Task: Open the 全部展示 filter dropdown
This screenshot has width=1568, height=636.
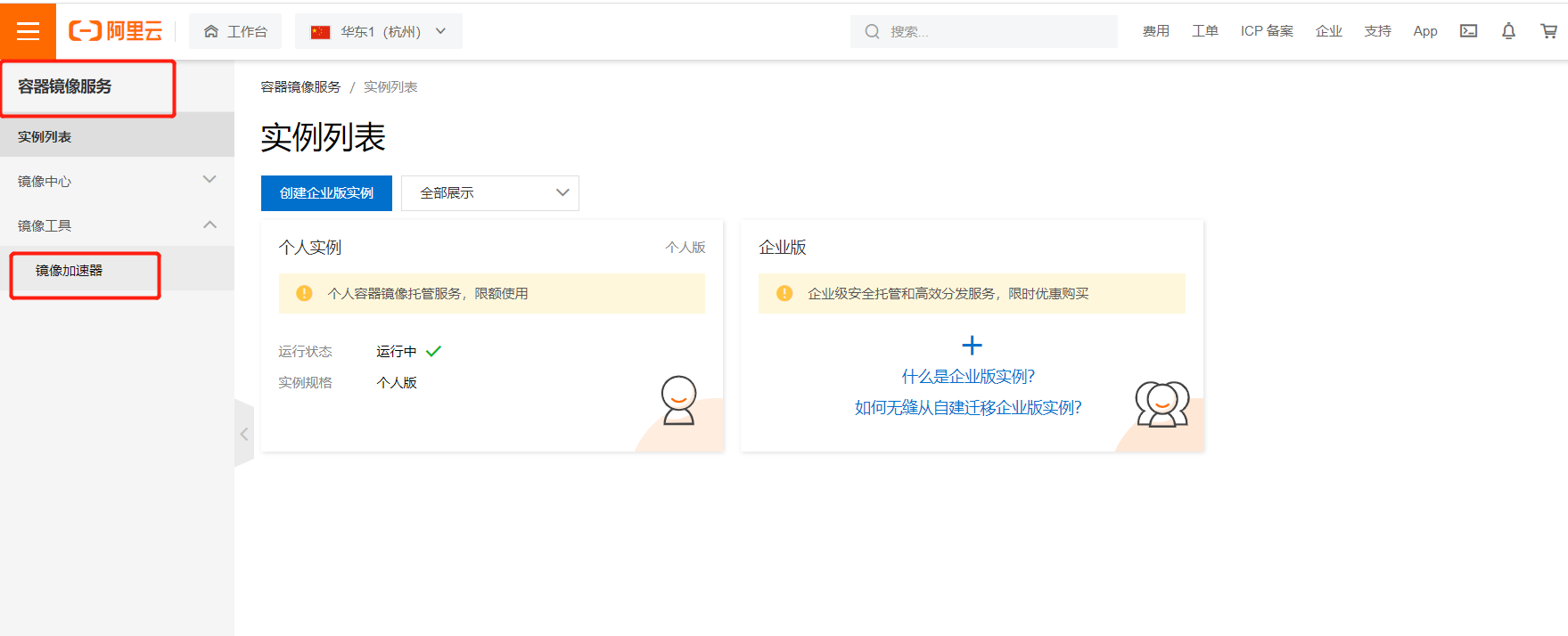Action: [x=490, y=193]
